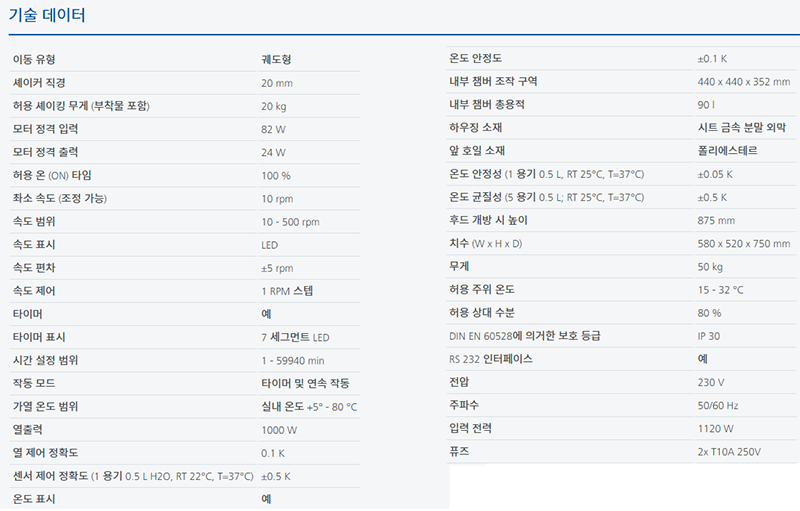Click the 가열 온도 범위 label
The width and height of the screenshot is (800, 511).
(x=45, y=406)
